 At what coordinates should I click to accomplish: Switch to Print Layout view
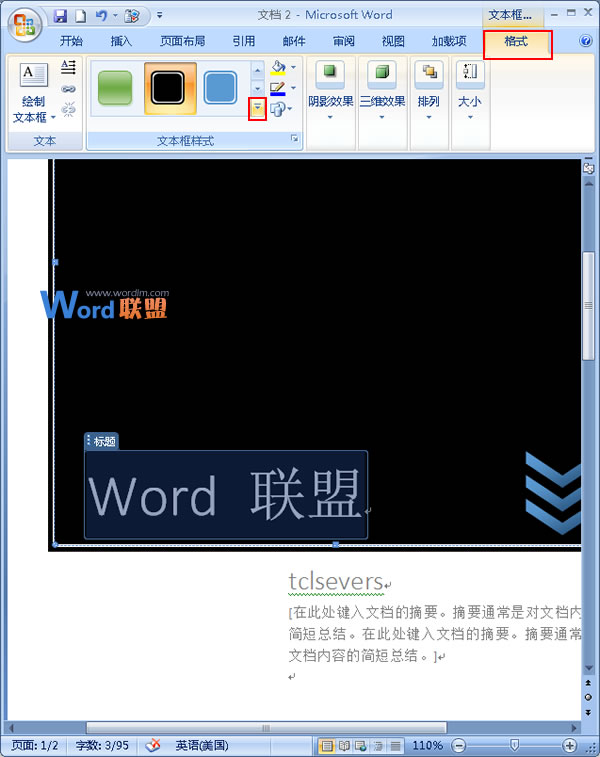pos(327,746)
